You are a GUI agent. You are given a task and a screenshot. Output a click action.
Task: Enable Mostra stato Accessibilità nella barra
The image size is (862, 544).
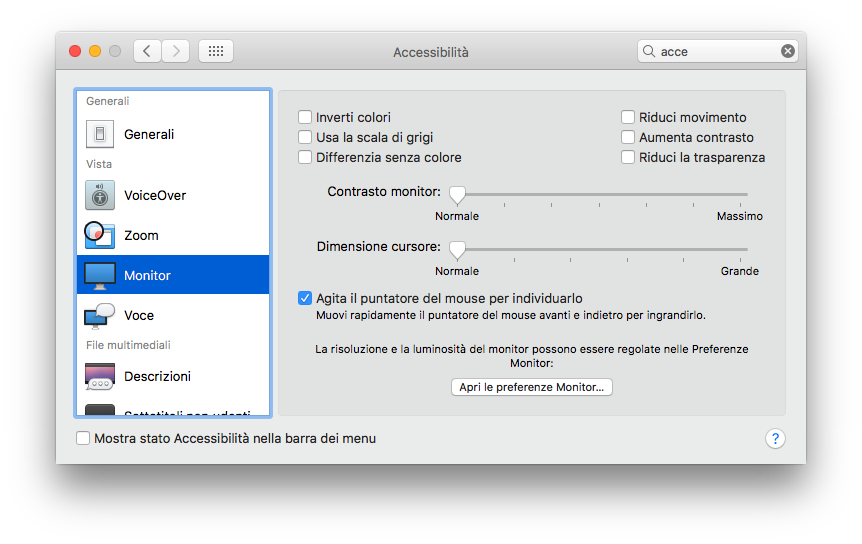coord(83,438)
